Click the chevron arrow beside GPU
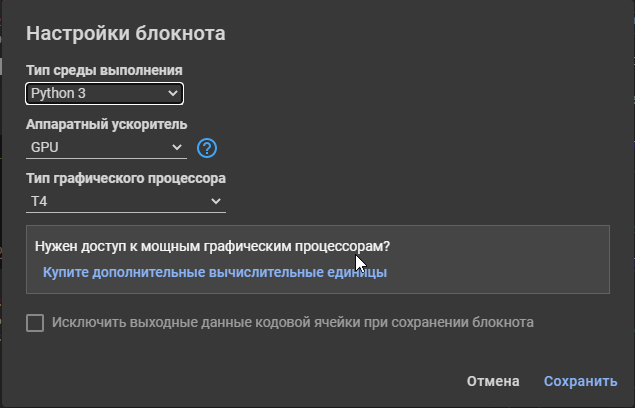Viewport: 635px width, 408px height. point(178,147)
